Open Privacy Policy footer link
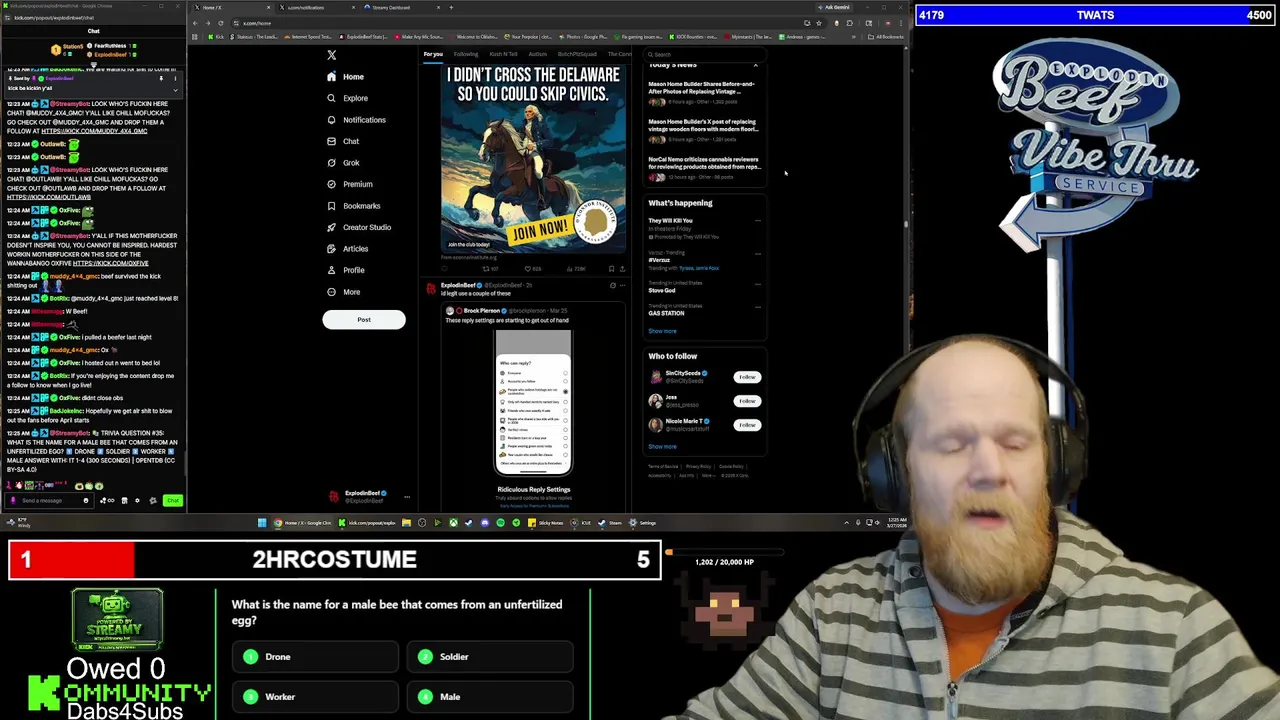 698,466
